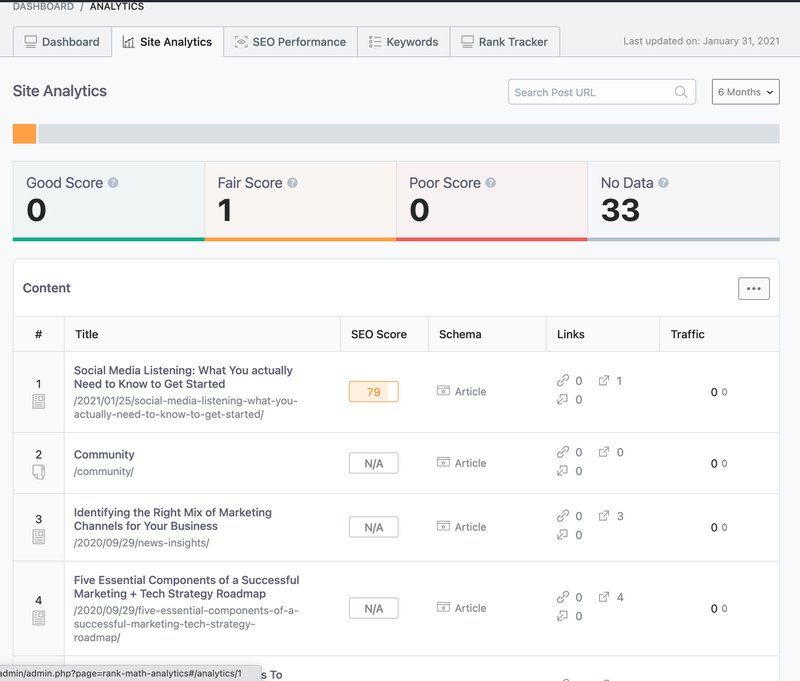The width and height of the screenshot is (800, 681).
Task: Filter by Poor Score card
Action: coord(492,201)
